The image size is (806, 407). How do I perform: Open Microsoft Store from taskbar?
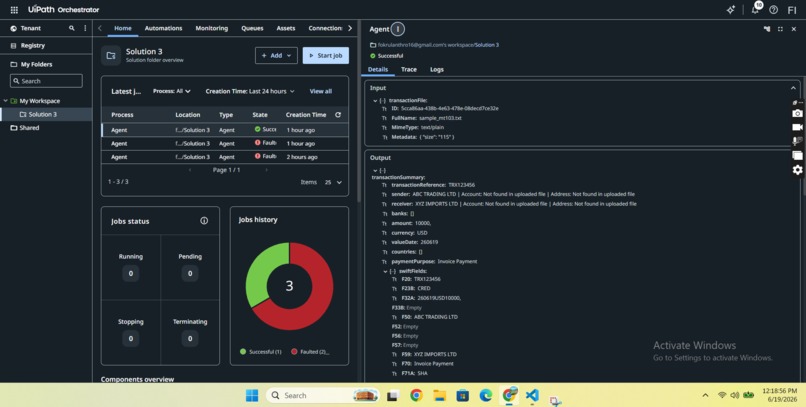(x=463, y=395)
